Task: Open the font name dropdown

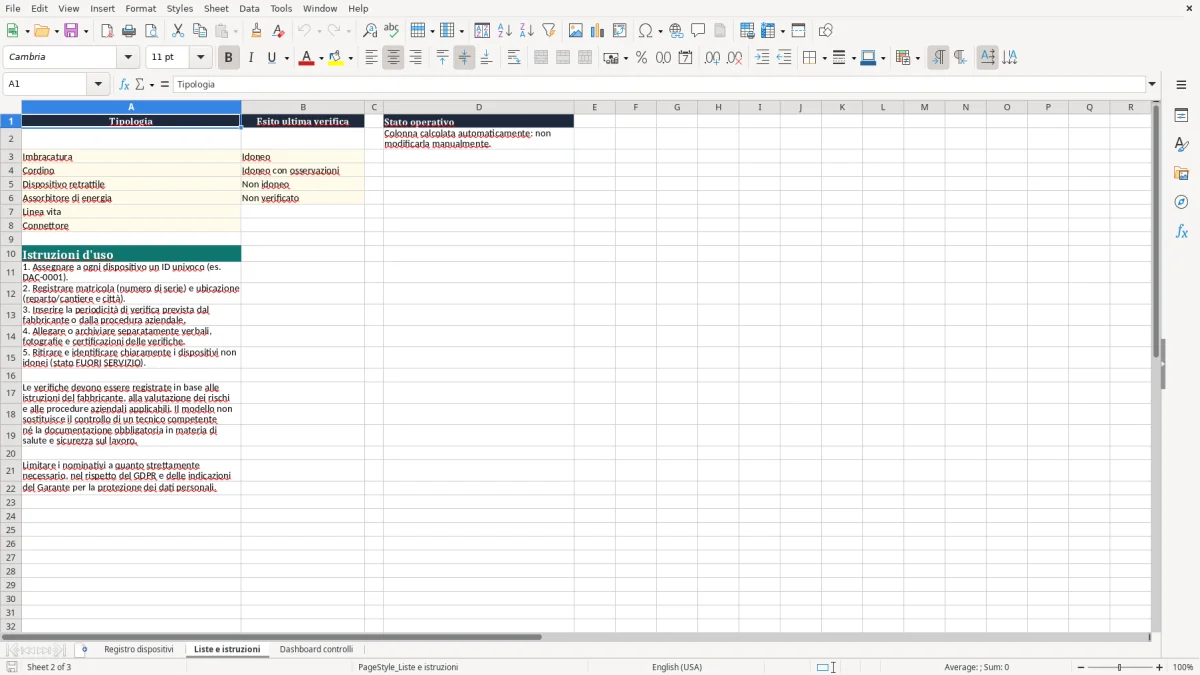Action: click(127, 57)
